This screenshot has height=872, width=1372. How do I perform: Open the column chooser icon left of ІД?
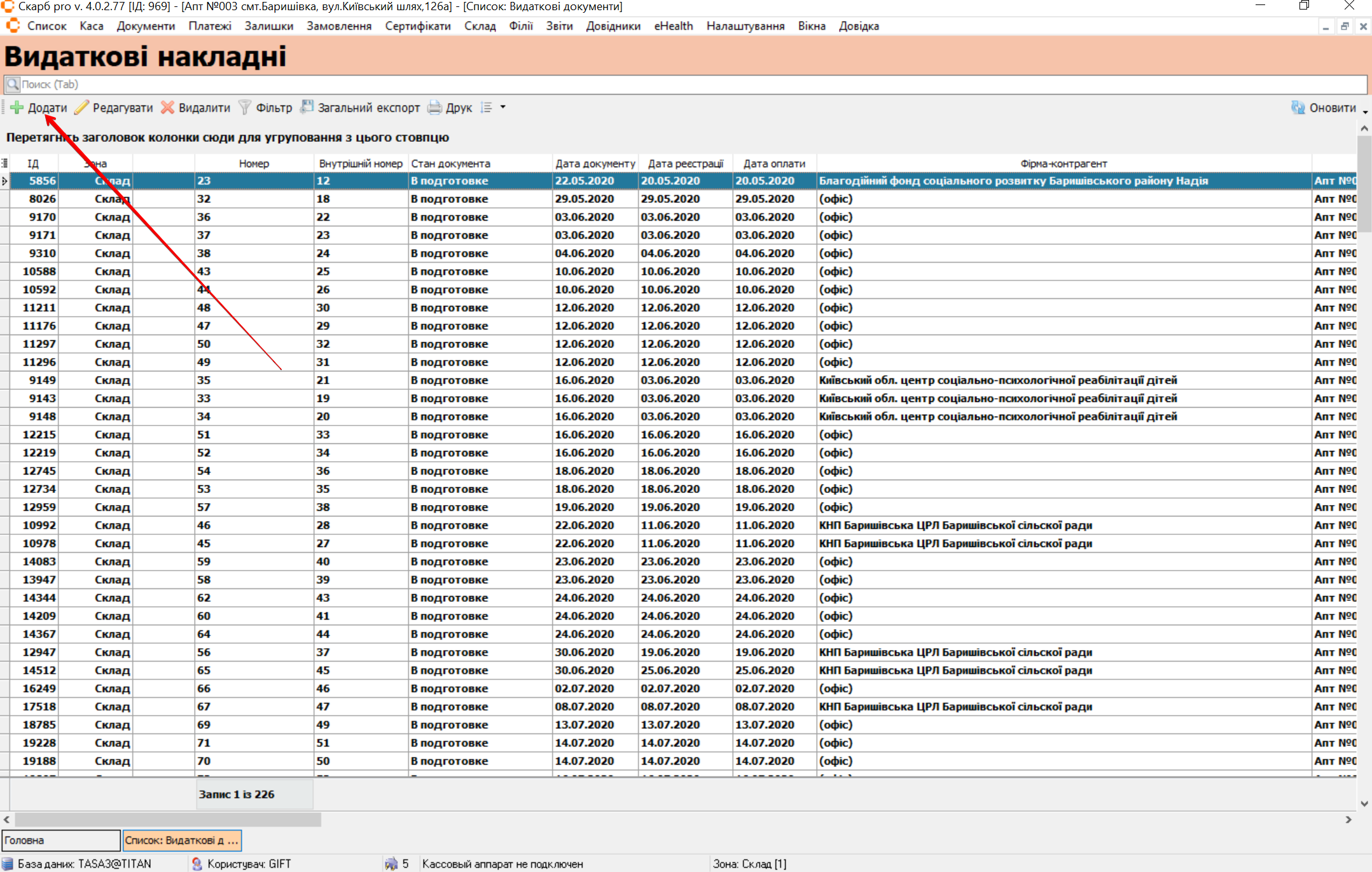pos(5,163)
